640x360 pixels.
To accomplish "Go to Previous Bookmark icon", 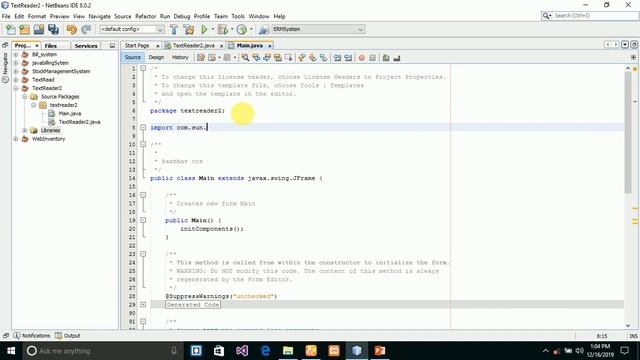I will tap(302, 58).
